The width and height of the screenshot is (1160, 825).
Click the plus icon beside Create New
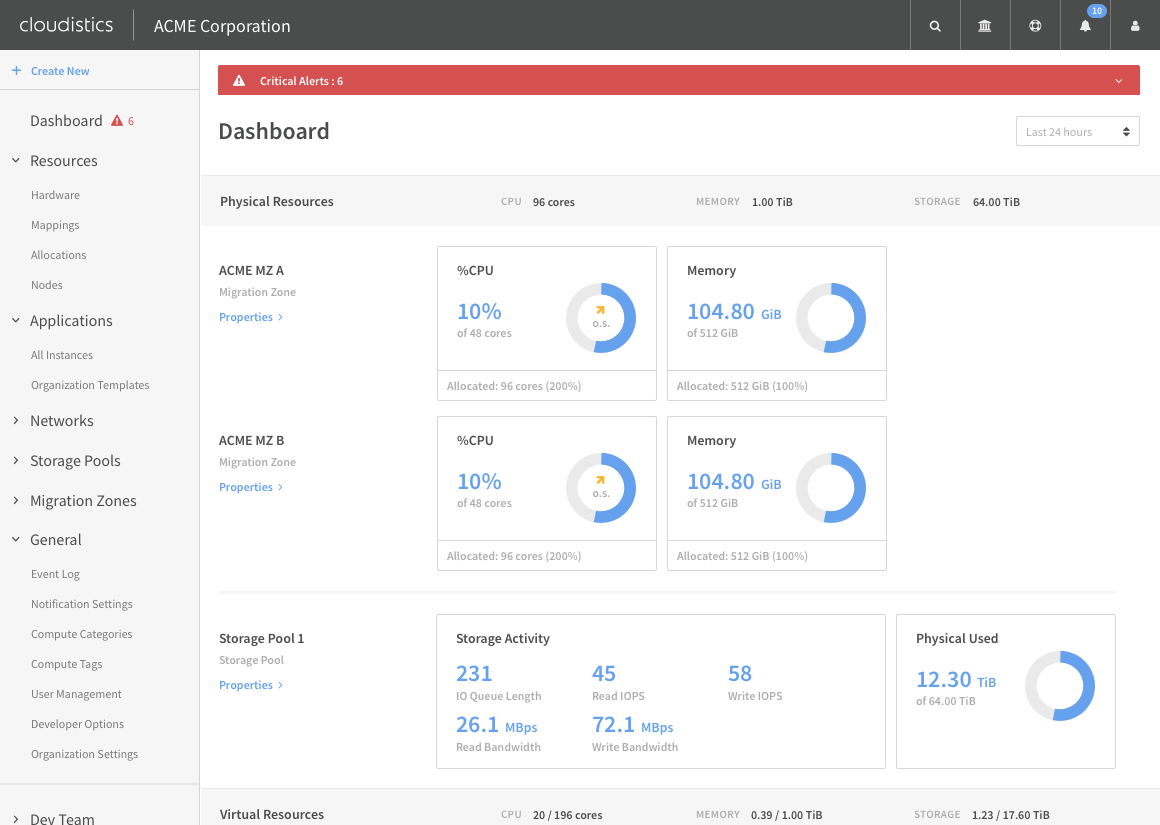tap(16, 70)
